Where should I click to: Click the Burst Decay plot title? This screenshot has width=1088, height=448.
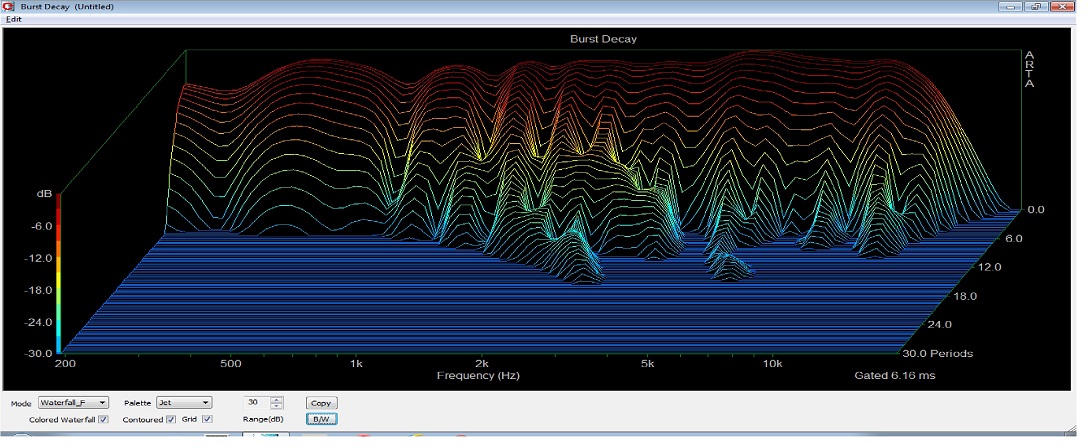(x=602, y=39)
